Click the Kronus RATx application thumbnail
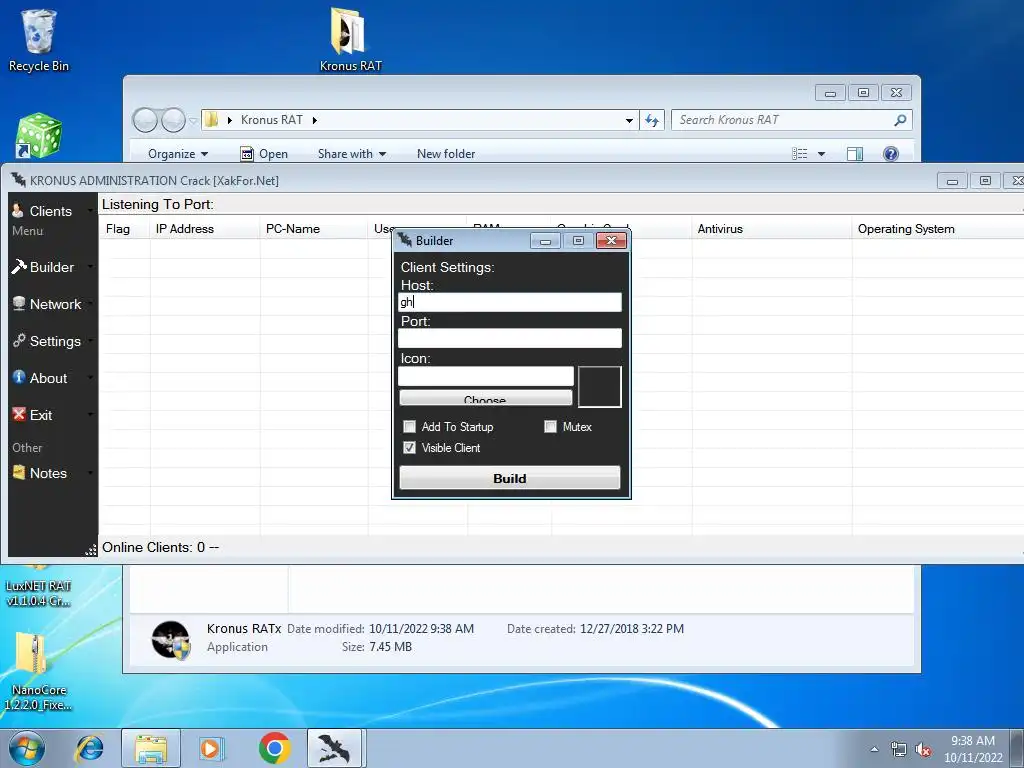Viewport: 1024px width, 768px height. point(171,639)
